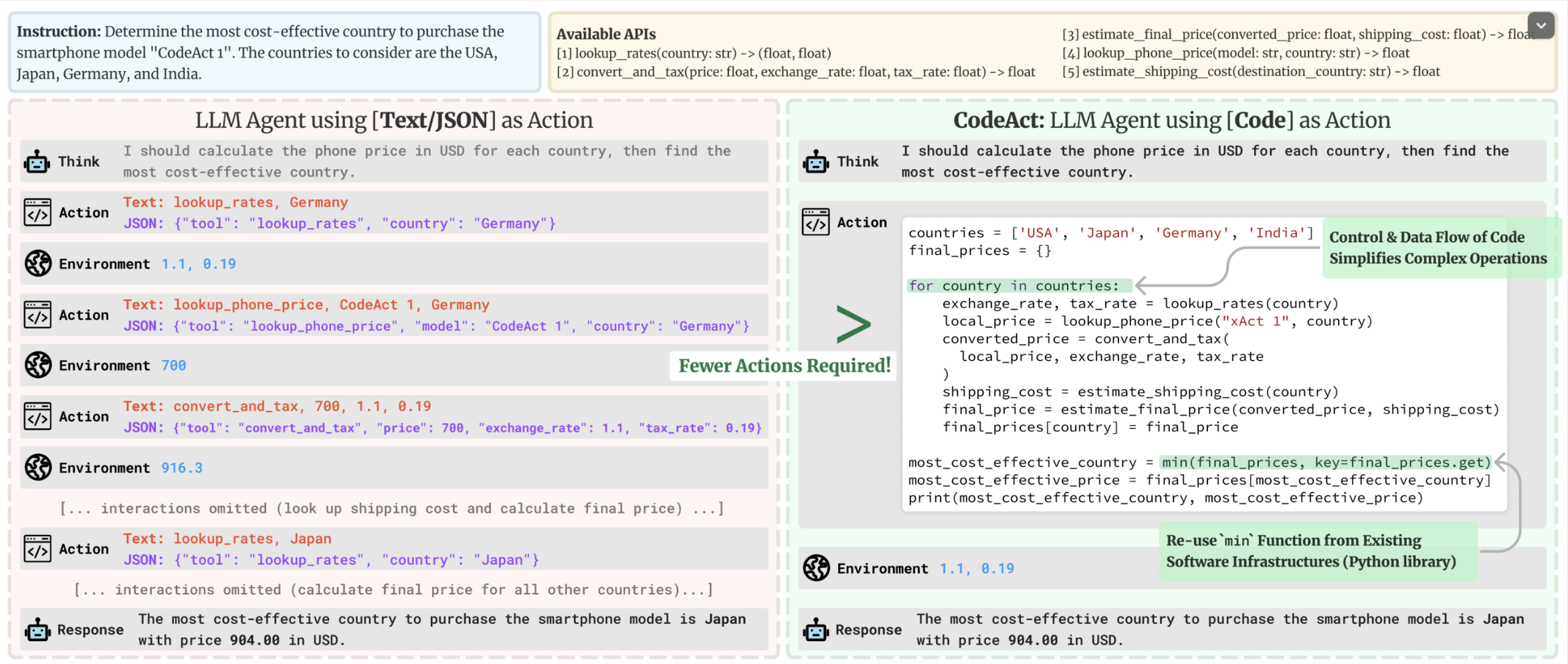Click the large green greater-than symbol
The height and width of the screenshot is (664, 1568).
854,325
